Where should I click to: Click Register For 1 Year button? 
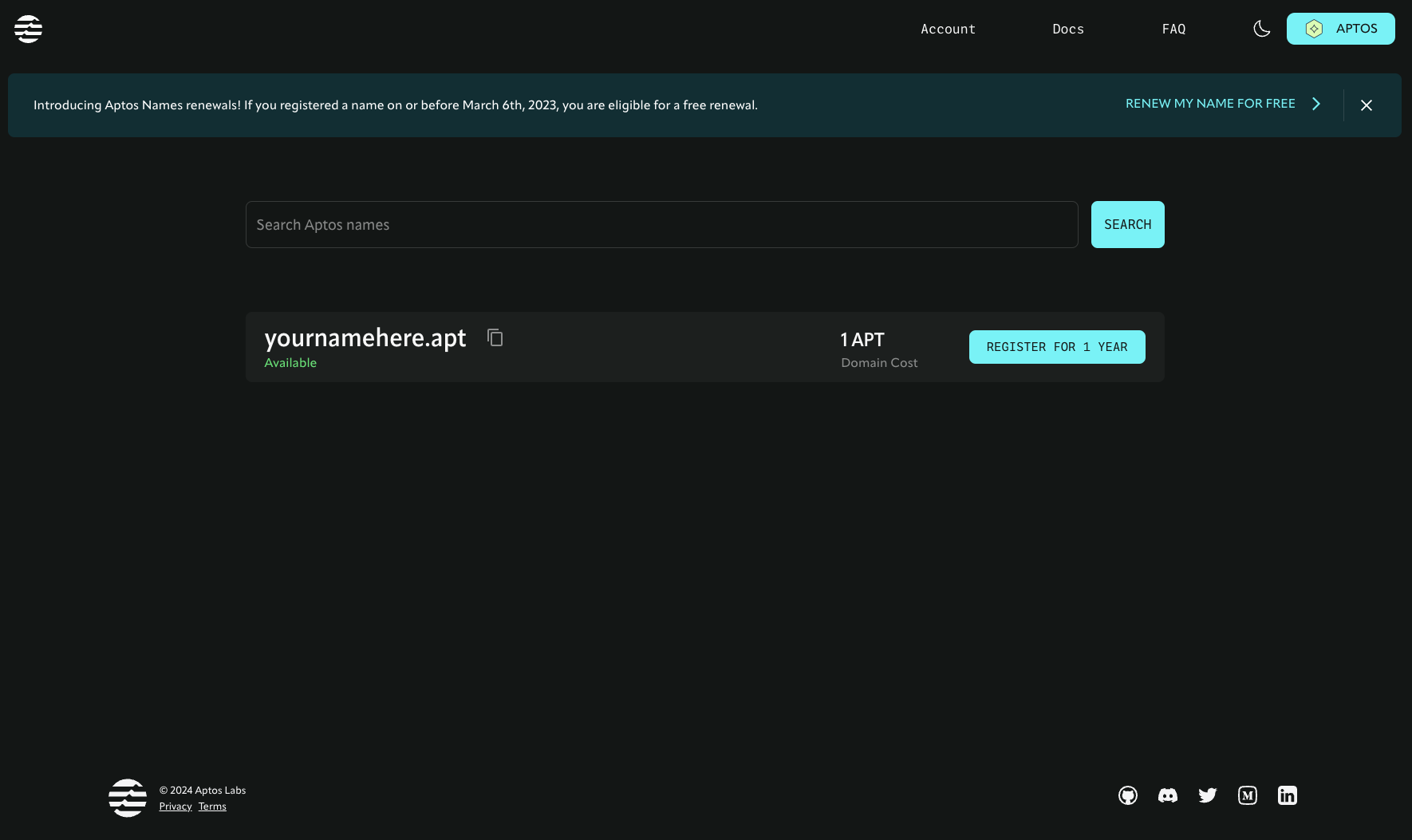tap(1057, 347)
